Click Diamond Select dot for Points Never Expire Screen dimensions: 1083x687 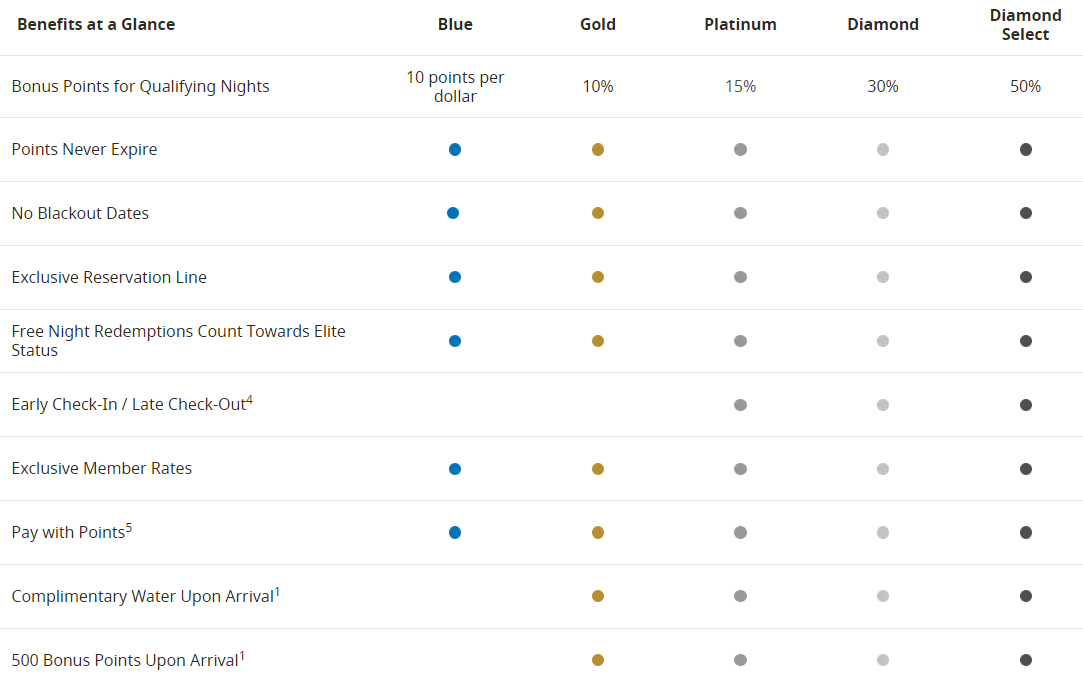(1026, 149)
